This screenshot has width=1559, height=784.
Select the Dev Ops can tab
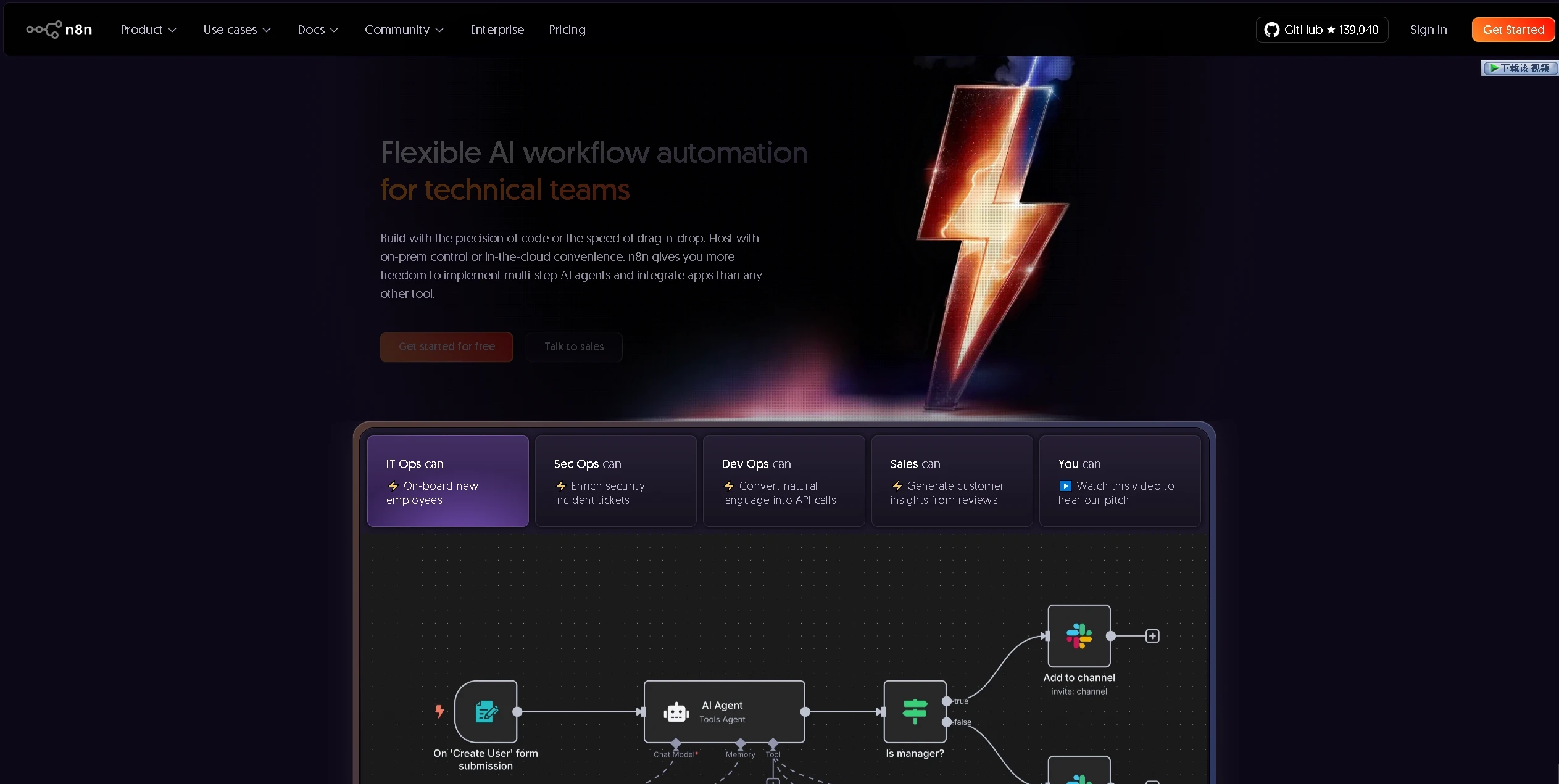tap(783, 481)
